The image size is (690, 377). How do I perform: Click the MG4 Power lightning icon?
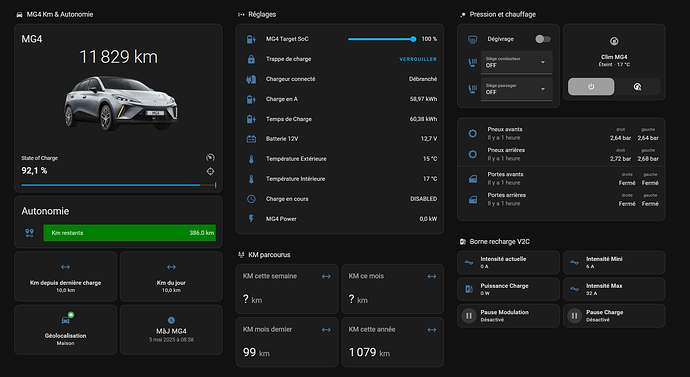pyautogui.click(x=251, y=219)
